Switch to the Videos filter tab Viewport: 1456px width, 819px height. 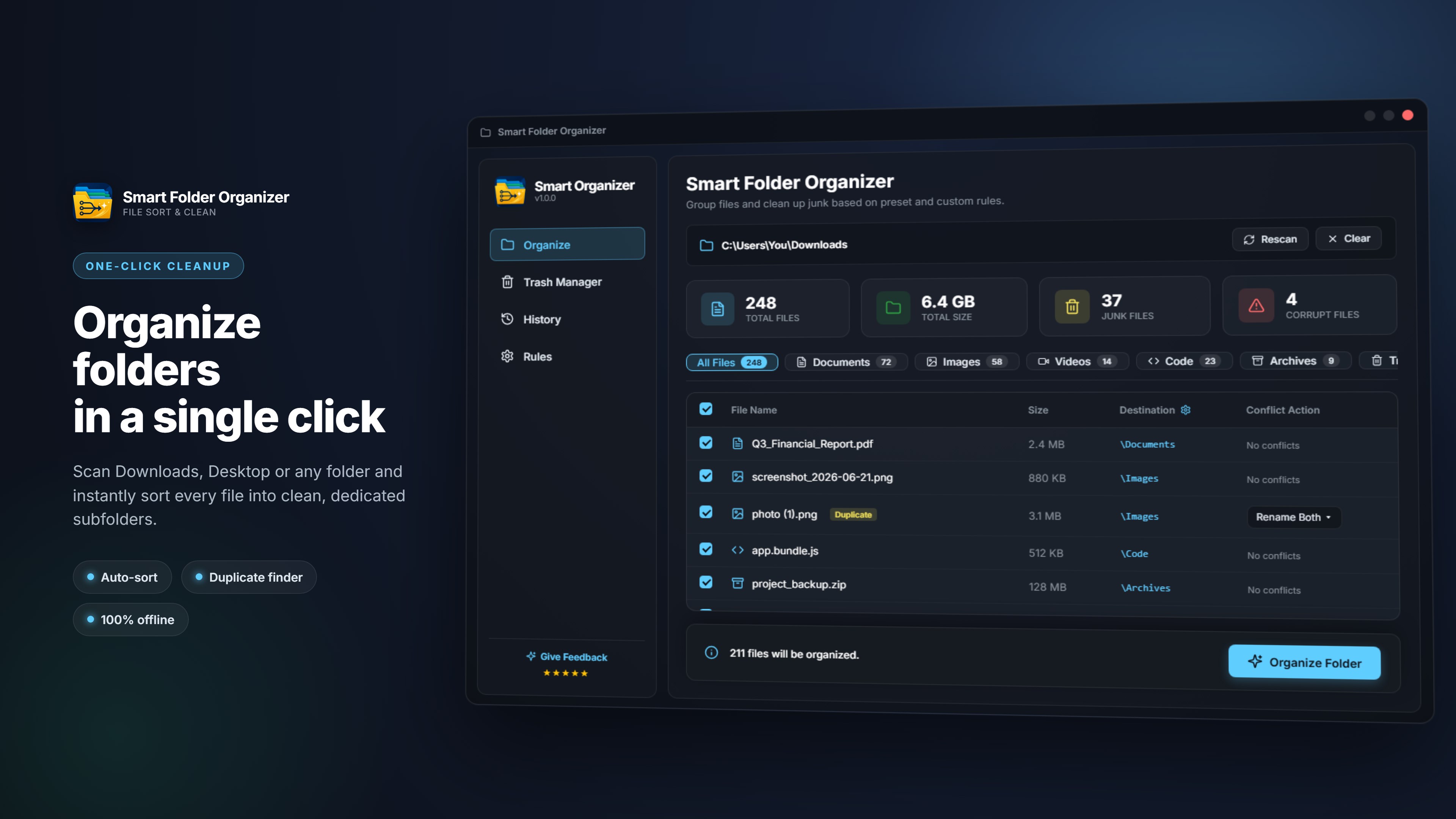[1077, 361]
